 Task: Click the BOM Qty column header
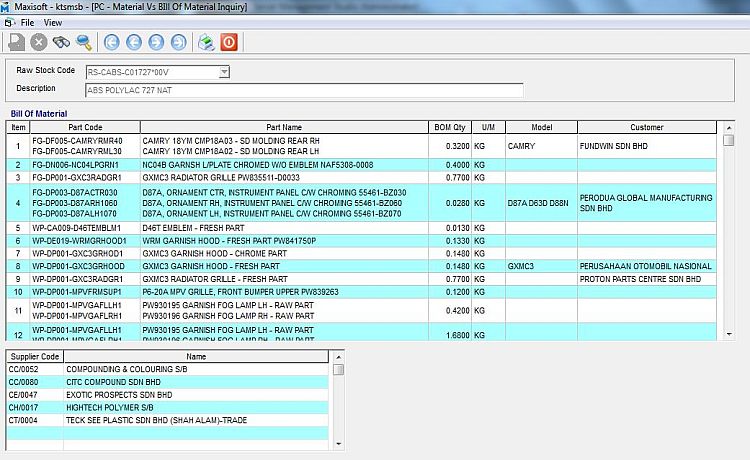pos(450,127)
